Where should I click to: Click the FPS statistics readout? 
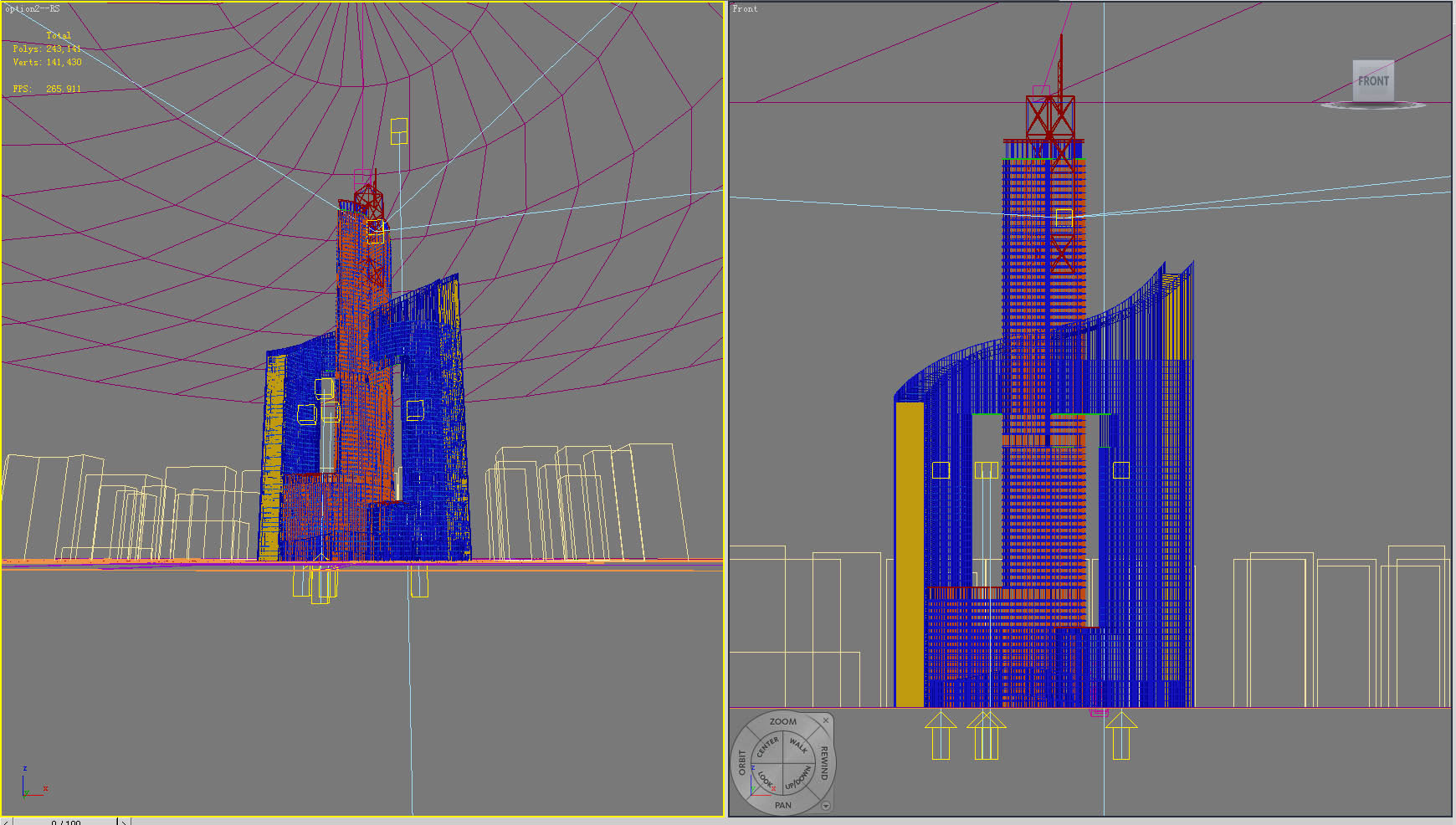(46, 86)
